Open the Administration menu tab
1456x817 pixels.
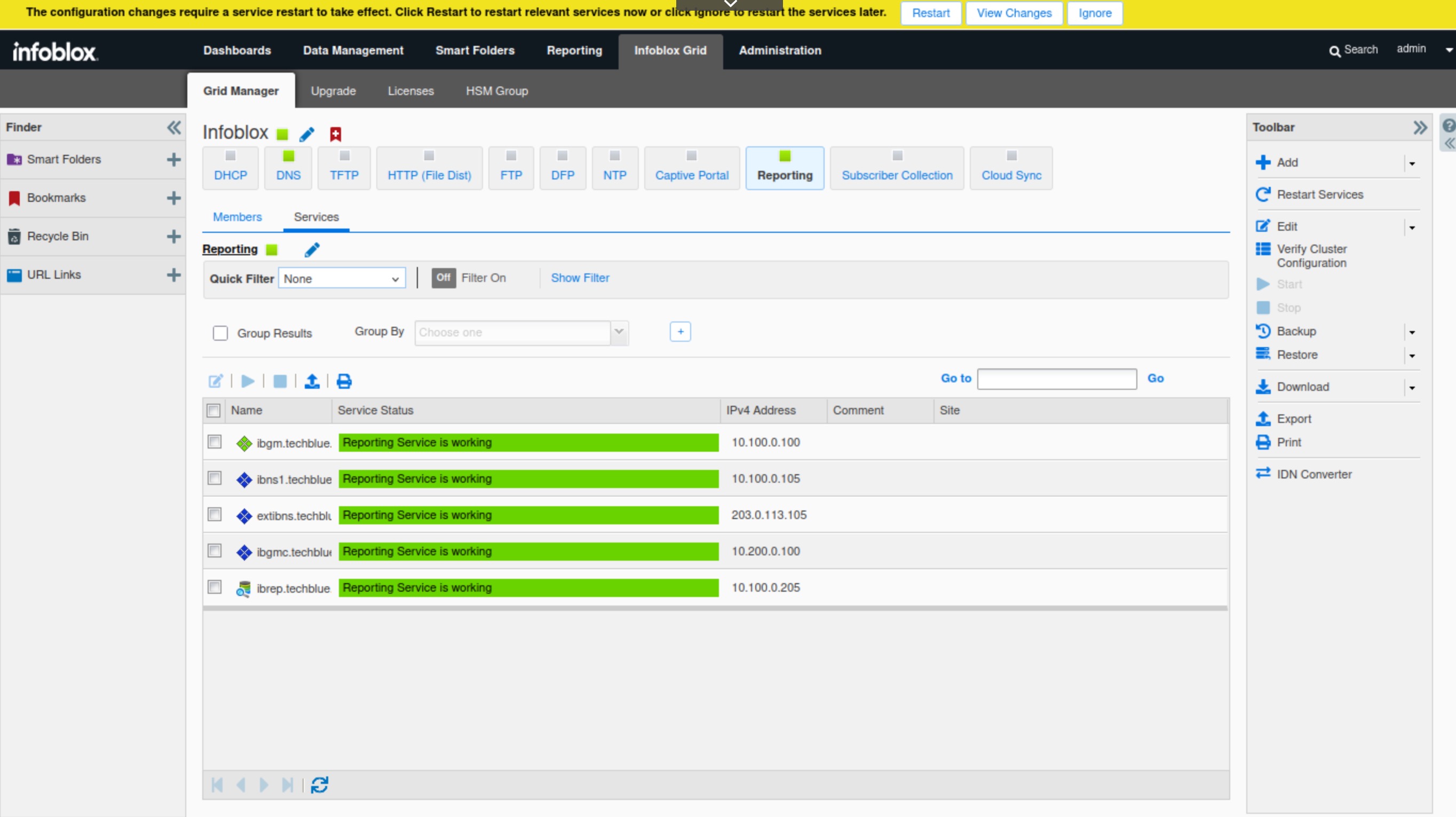(x=779, y=50)
